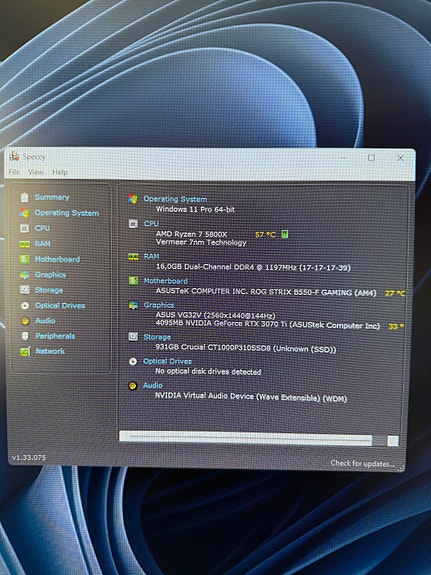This screenshot has height=575, width=431.
Task: Click the Storage heading in summary panel
Action: pyautogui.click(x=157, y=337)
